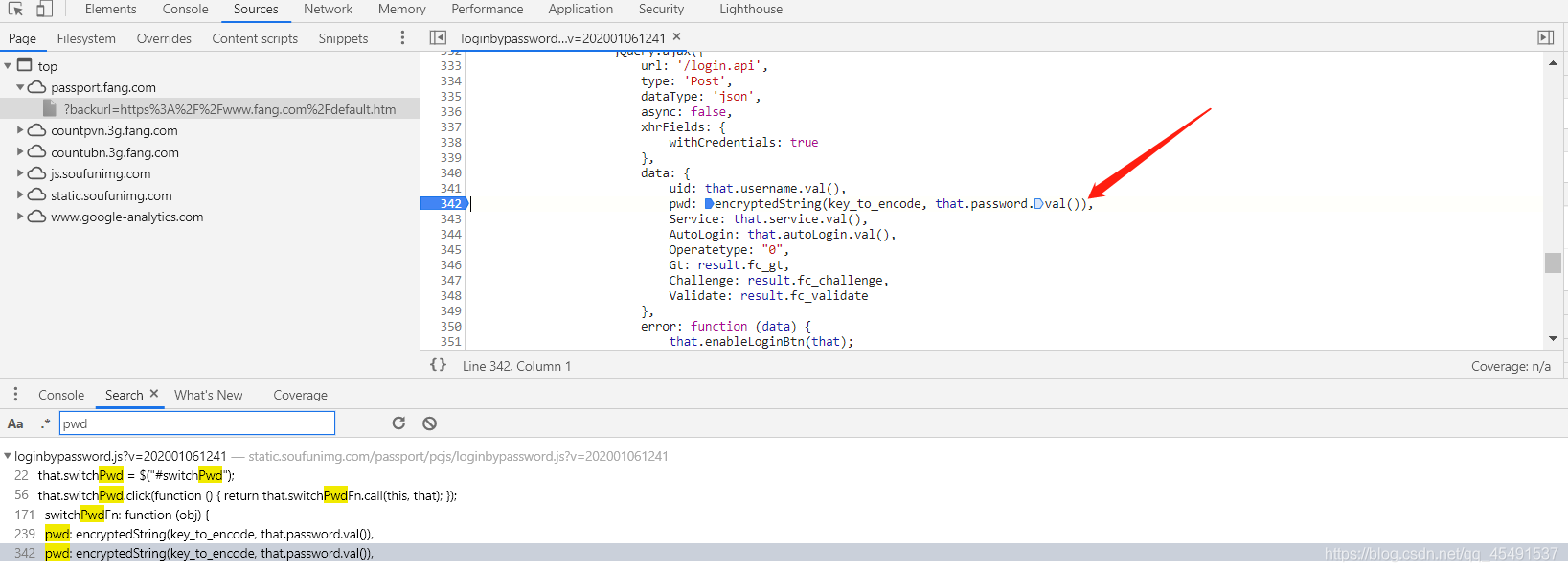Clear the search results
Image resolution: width=1568 pixels, height=572 pixels.
click(x=429, y=423)
